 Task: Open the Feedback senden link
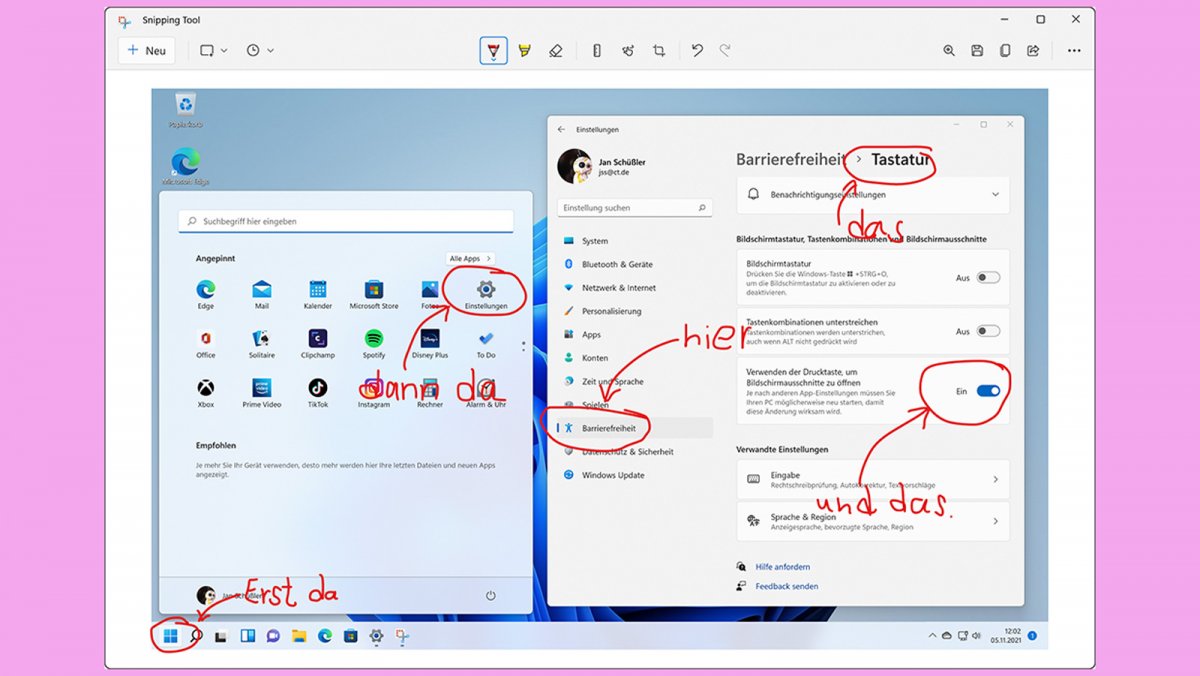click(789, 586)
